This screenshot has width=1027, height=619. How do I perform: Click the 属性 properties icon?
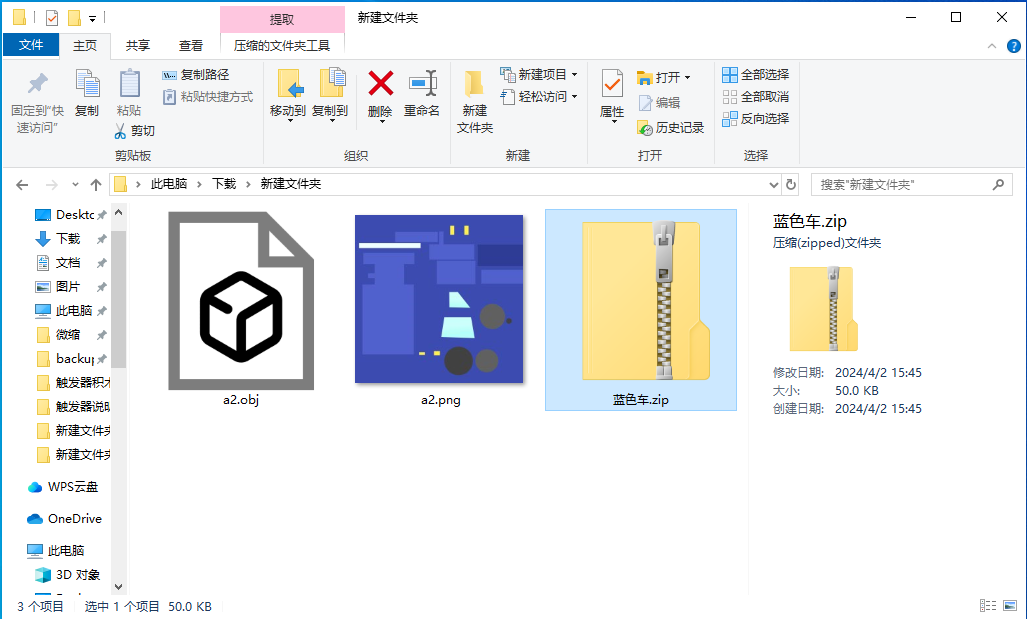(612, 85)
